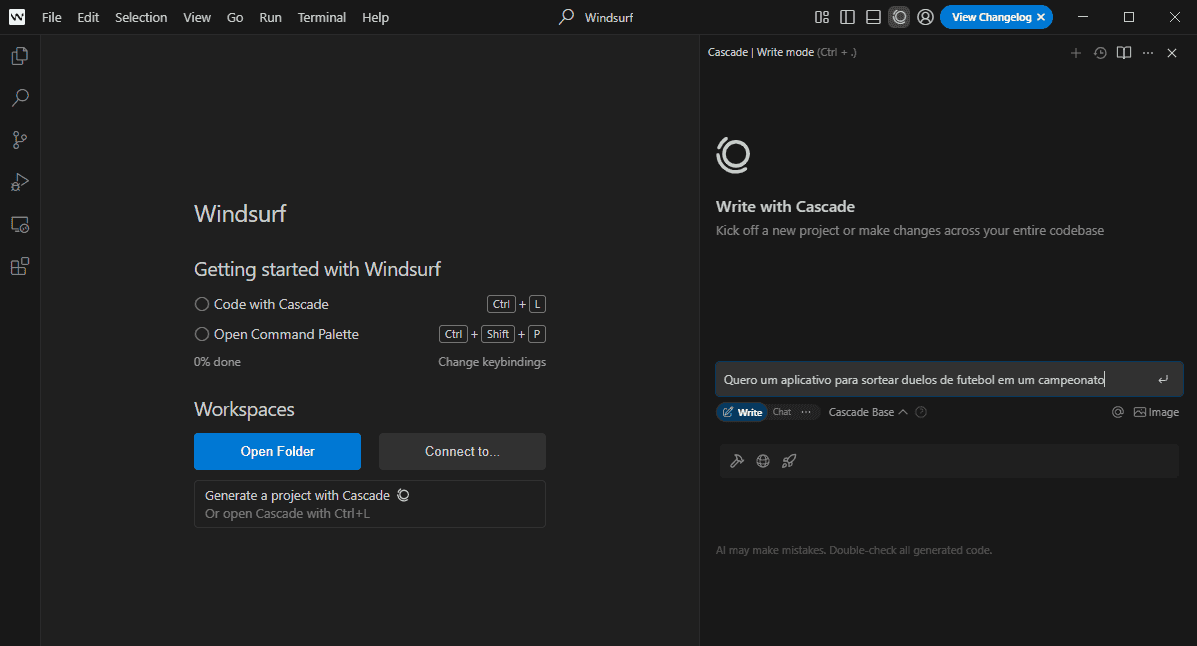Click the rocket deploy icon
The image size is (1197, 646).
[x=789, y=460]
